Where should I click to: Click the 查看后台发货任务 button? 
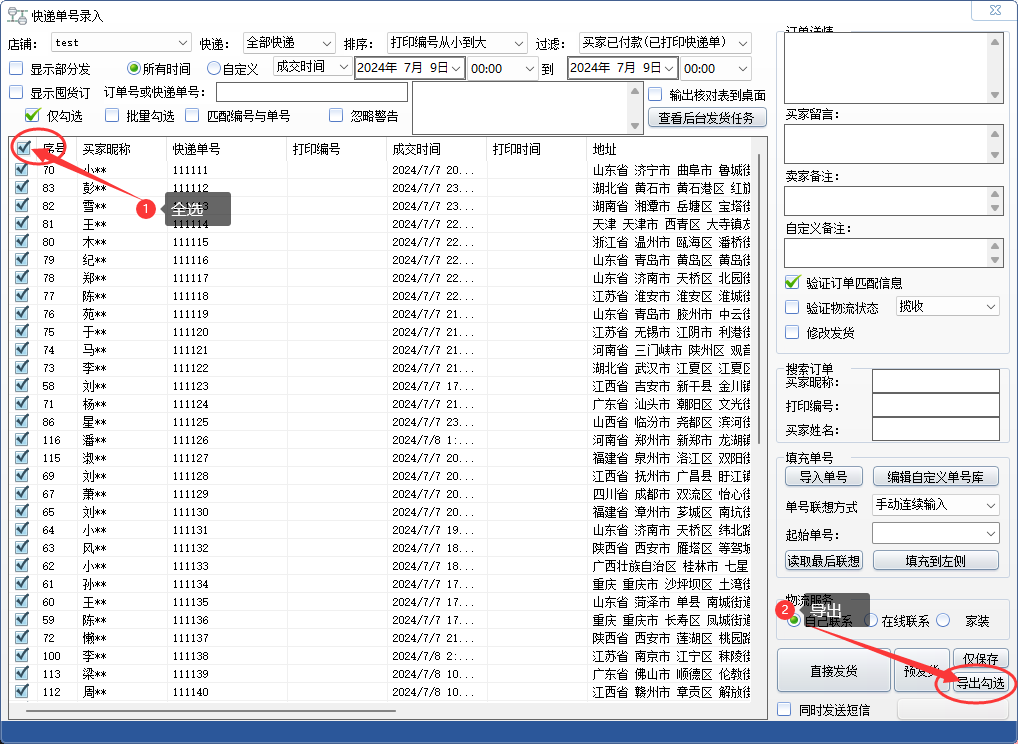coord(707,118)
